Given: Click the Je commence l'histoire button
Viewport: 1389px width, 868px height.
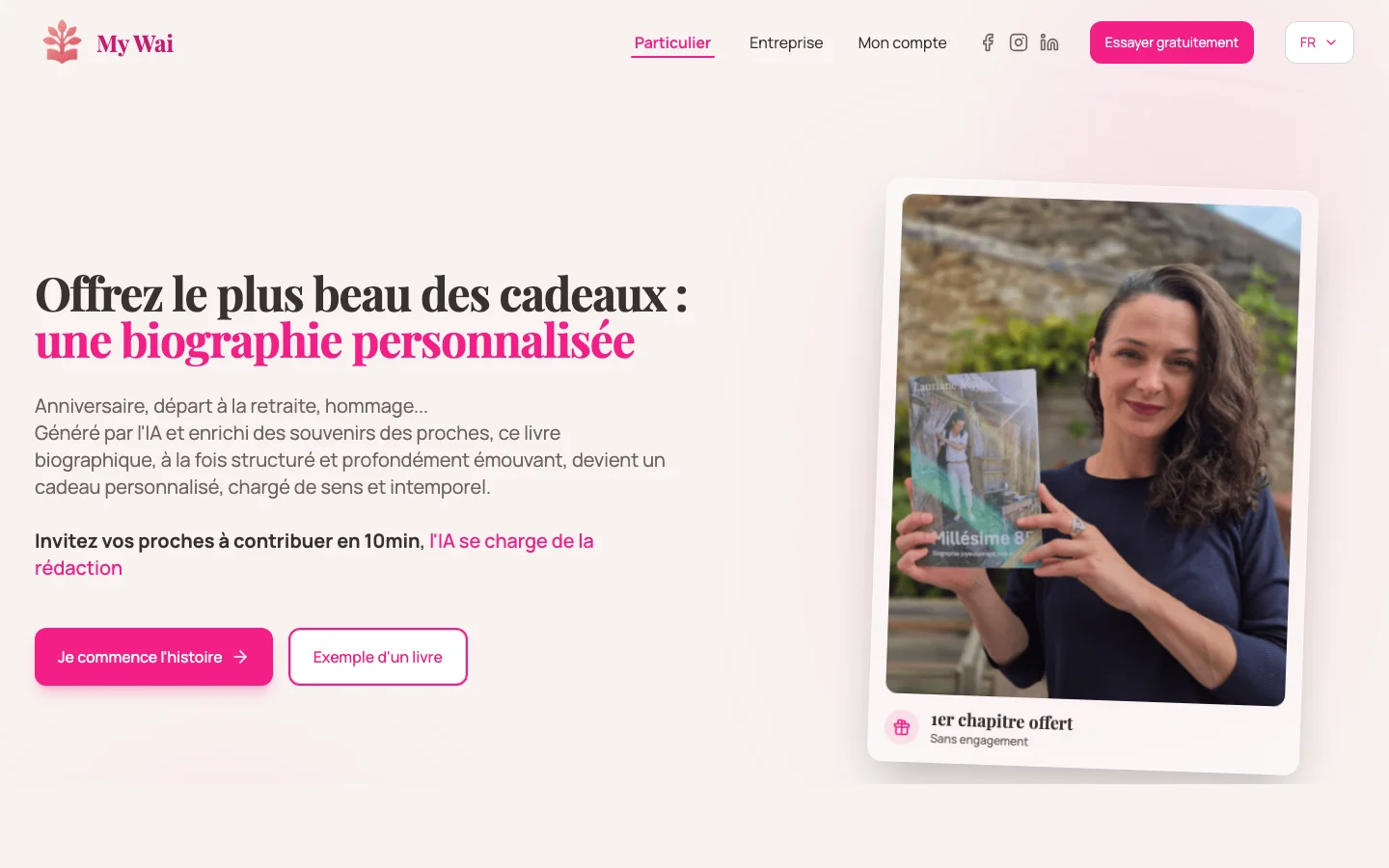Looking at the screenshot, I should (x=153, y=657).
